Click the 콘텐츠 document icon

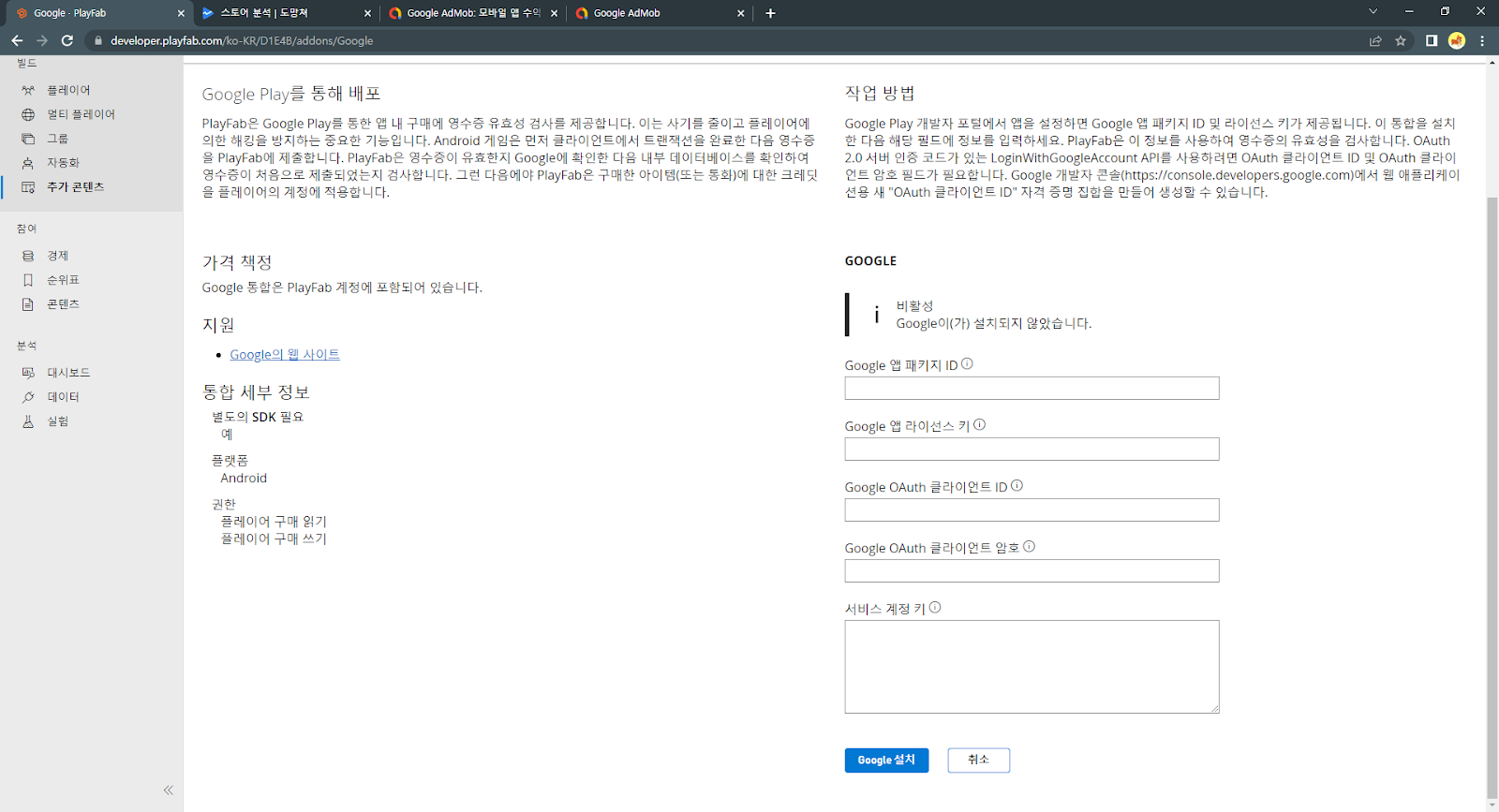(x=28, y=304)
